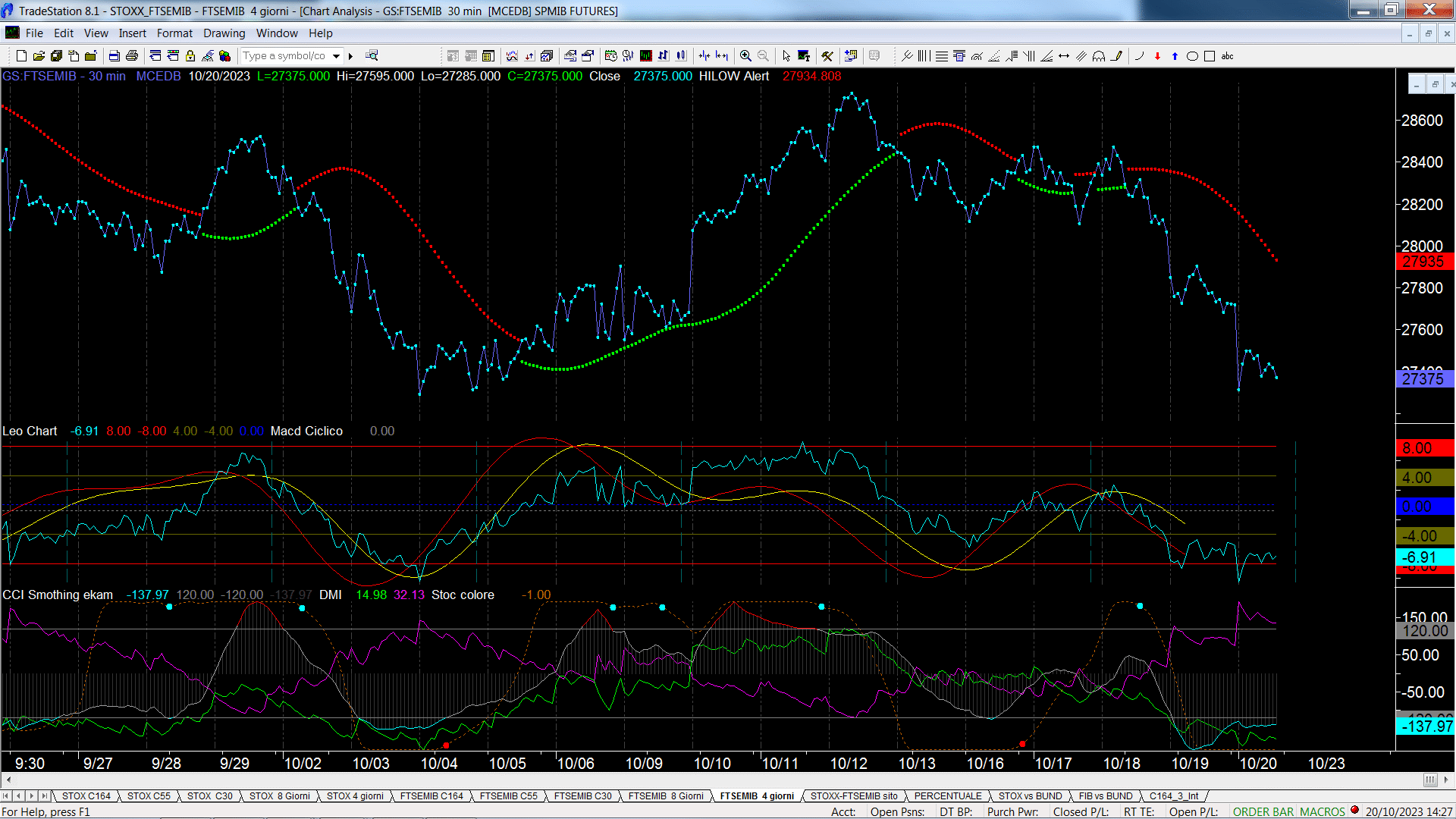The height and width of the screenshot is (819, 1456).
Task: Click the decrease bar spacing icon
Action: 704,56
